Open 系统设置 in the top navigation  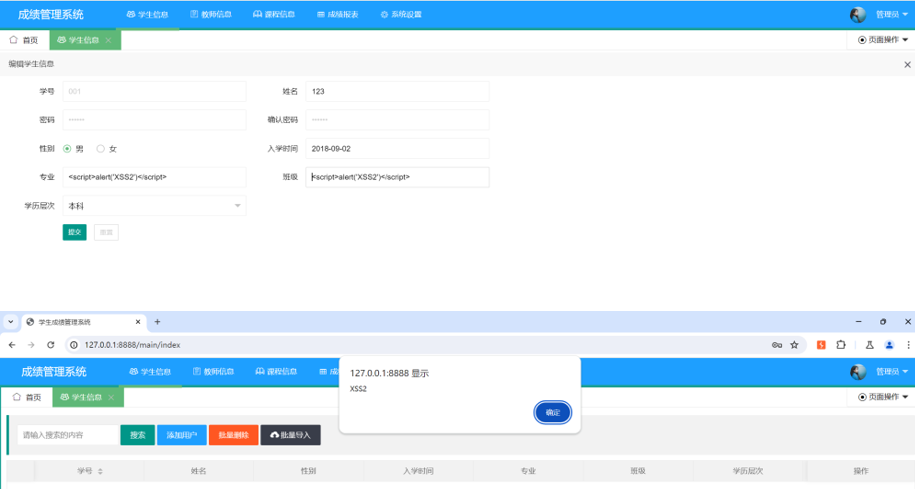point(400,15)
